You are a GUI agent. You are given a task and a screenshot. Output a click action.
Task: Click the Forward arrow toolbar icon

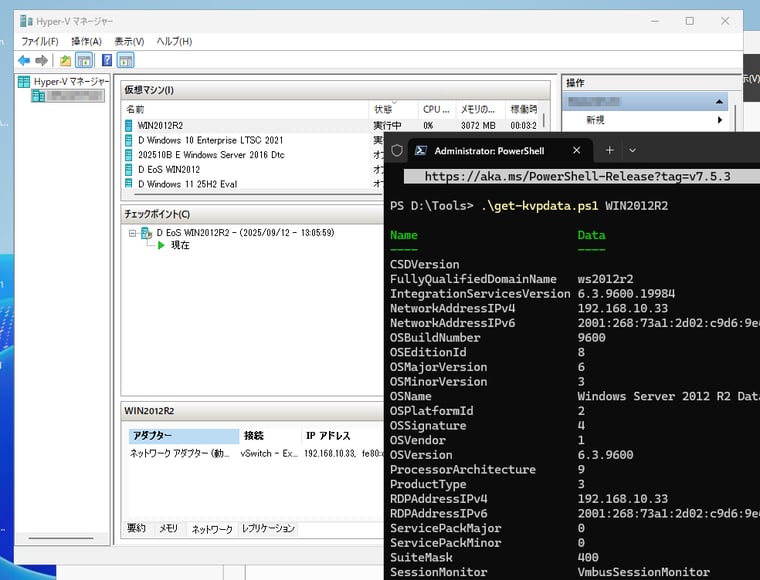click(x=42, y=60)
